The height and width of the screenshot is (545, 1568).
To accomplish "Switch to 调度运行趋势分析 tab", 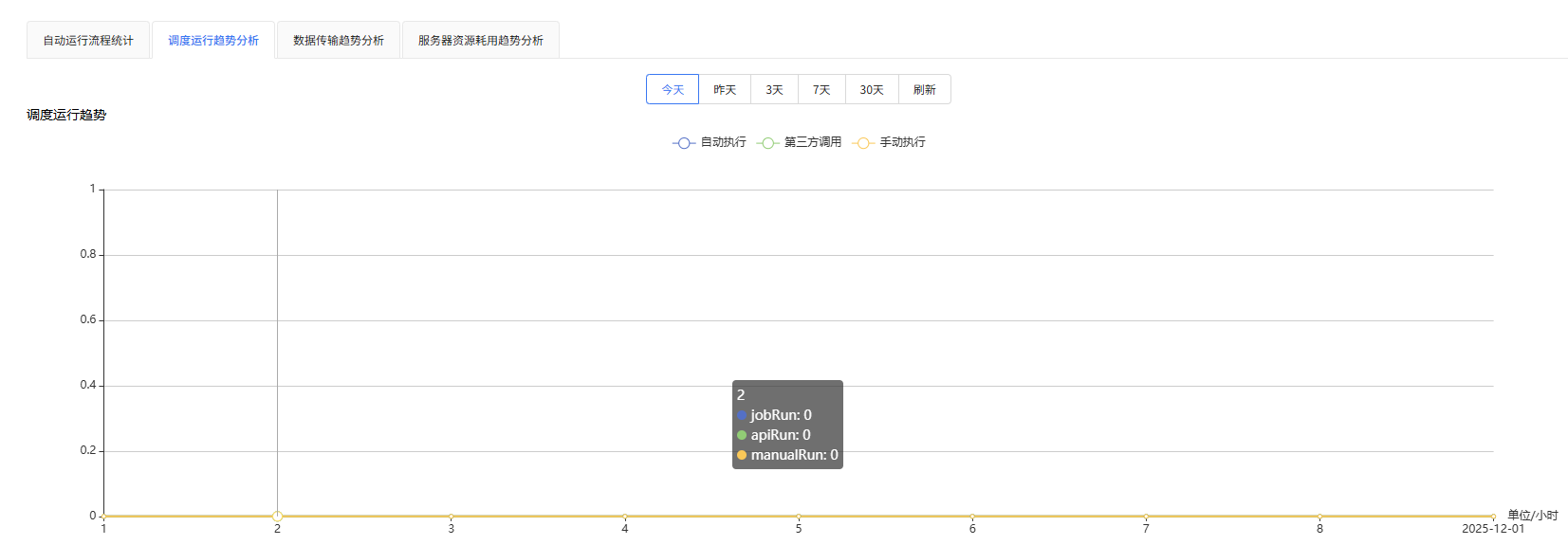I will [x=213, y=41].
